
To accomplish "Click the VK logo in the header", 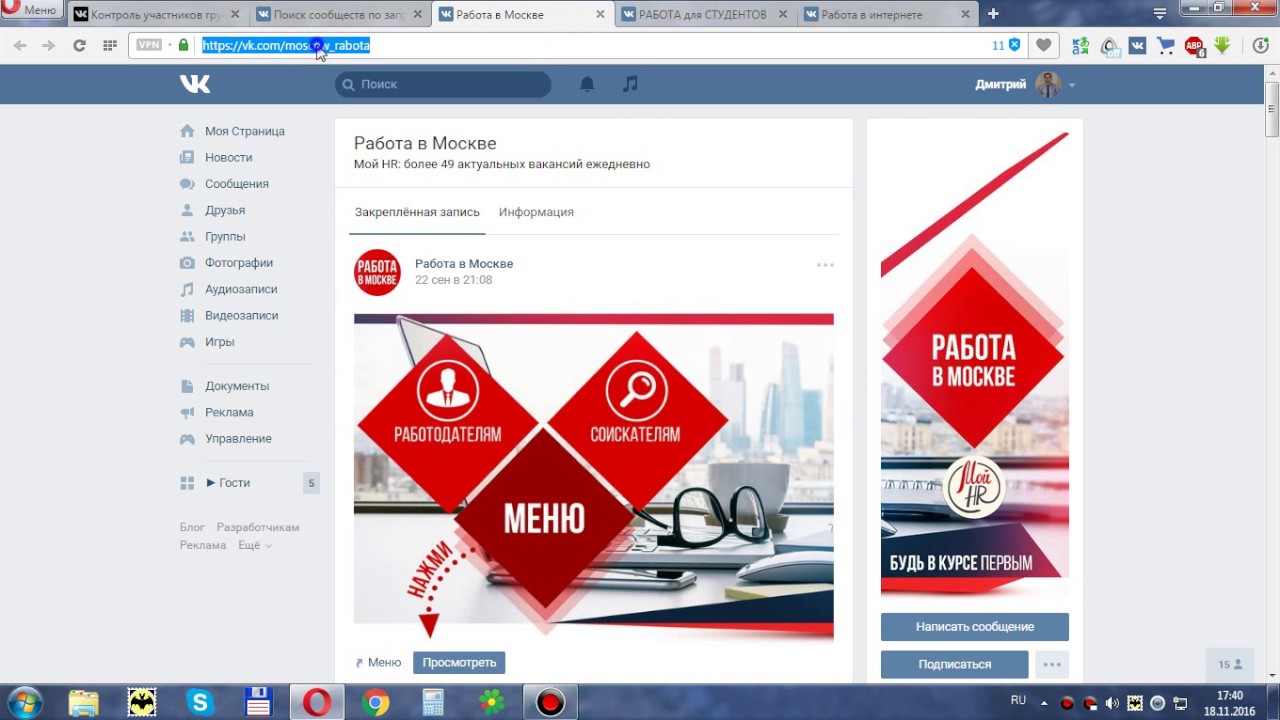I will pyautogui.click(x=195, y=84).
